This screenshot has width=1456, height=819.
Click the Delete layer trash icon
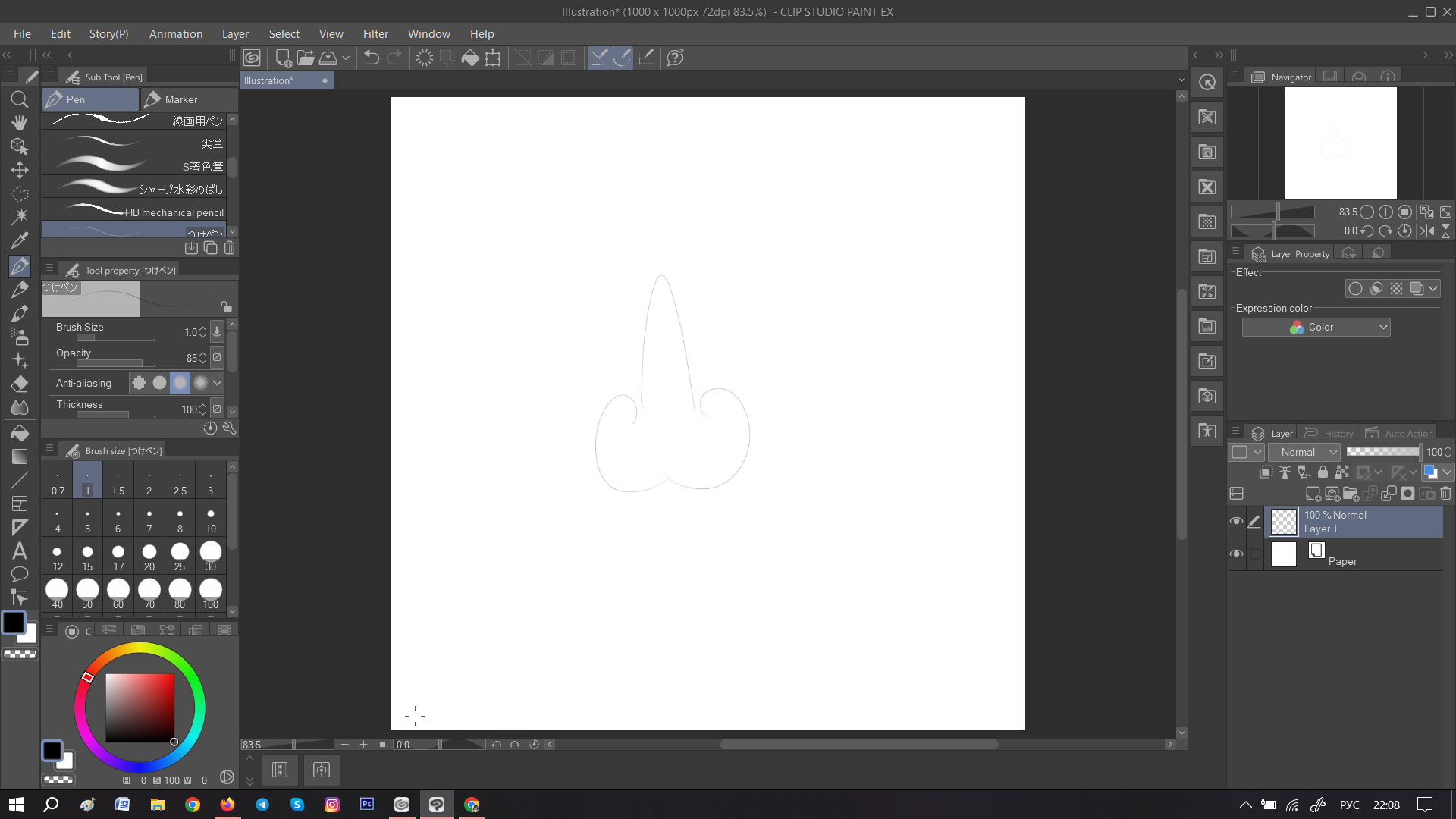click(1445, 494)
